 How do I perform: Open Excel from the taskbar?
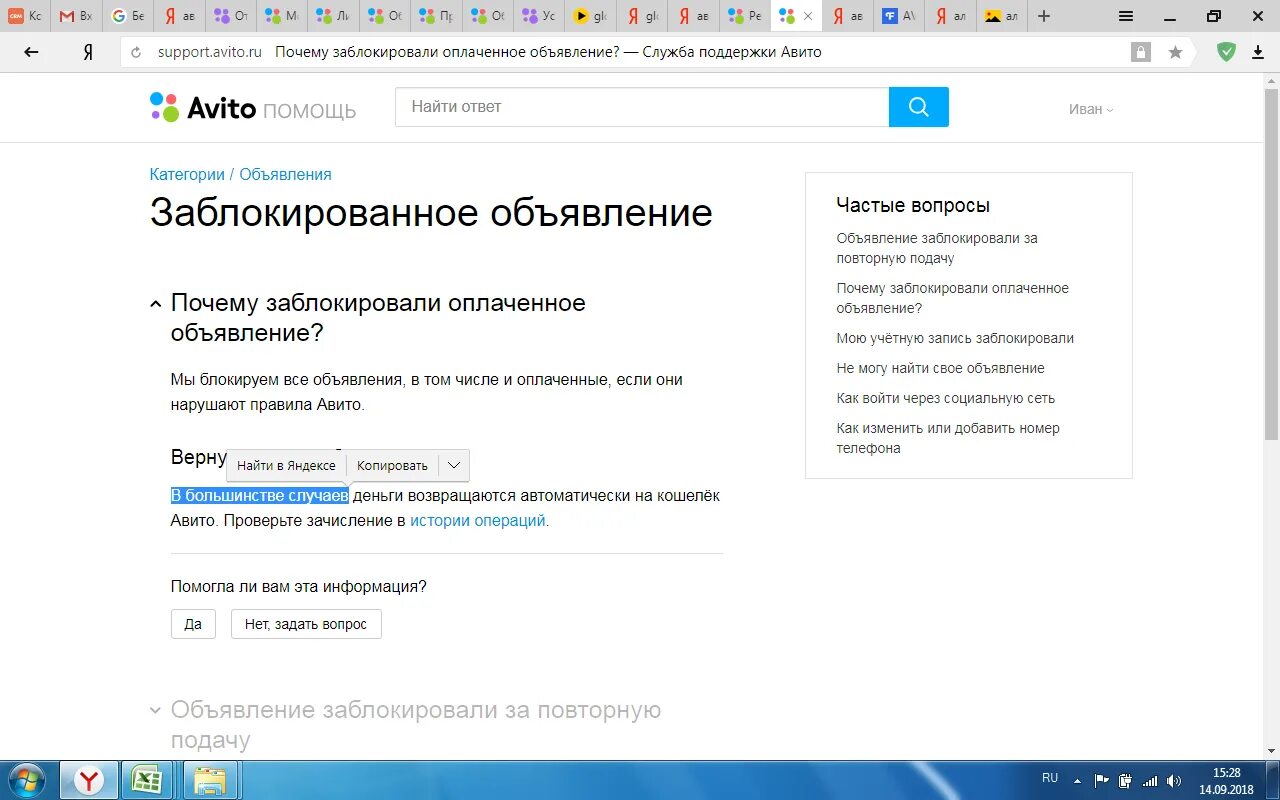click(x=149, y=780)
